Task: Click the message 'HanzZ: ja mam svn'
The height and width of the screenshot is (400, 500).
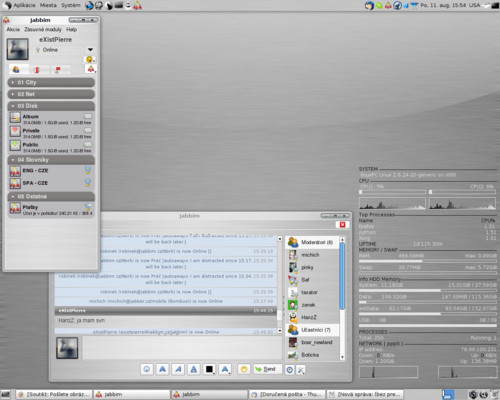Action: (82, 321)
